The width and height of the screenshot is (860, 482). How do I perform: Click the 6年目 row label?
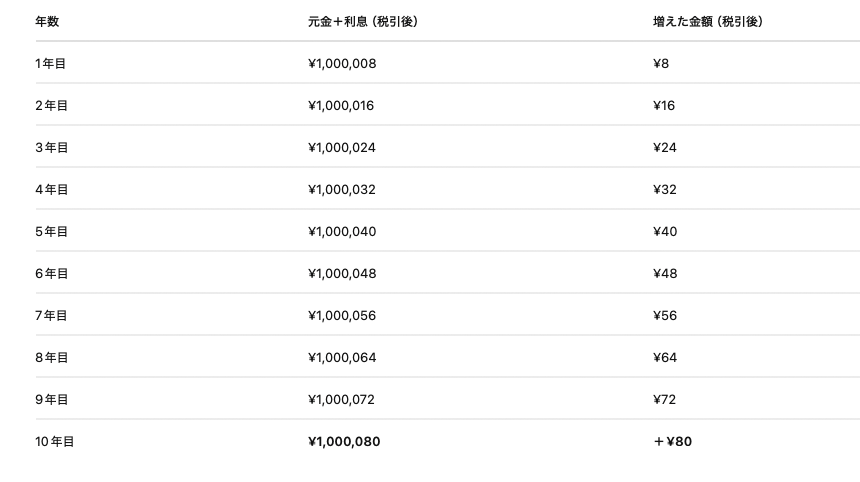51,274
